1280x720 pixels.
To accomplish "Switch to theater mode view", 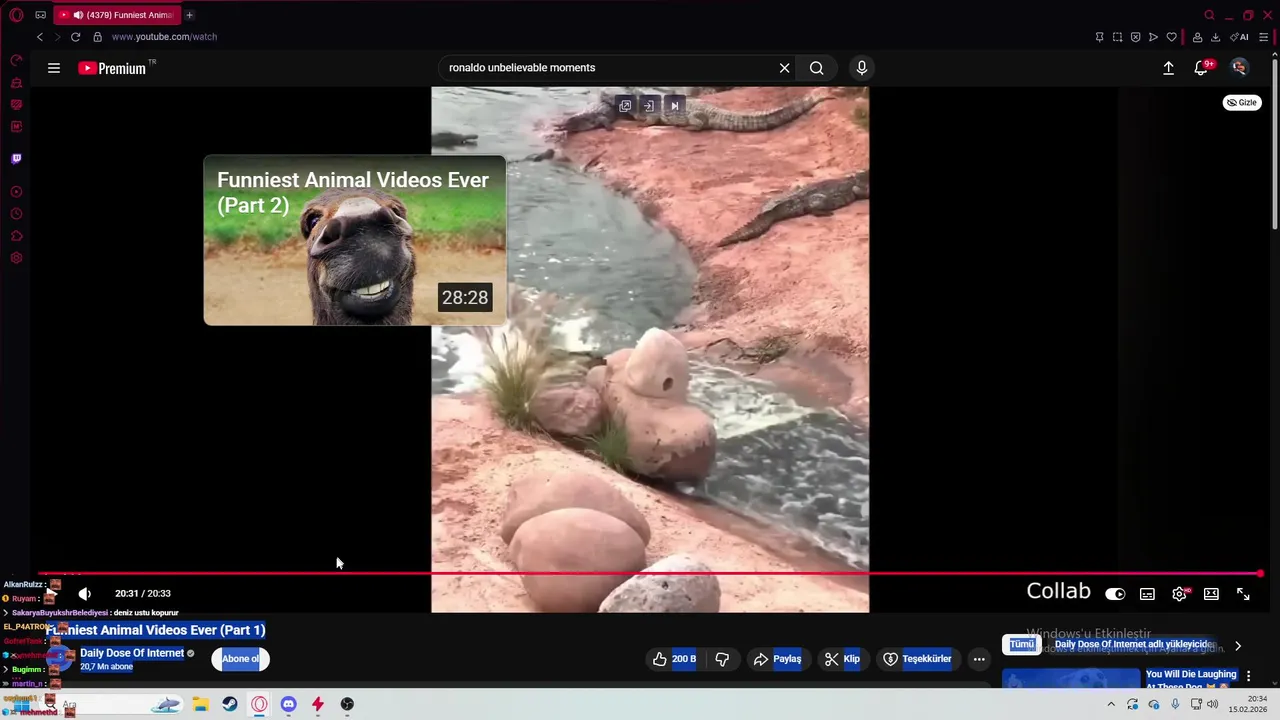I will click(x=1211, y=594).
